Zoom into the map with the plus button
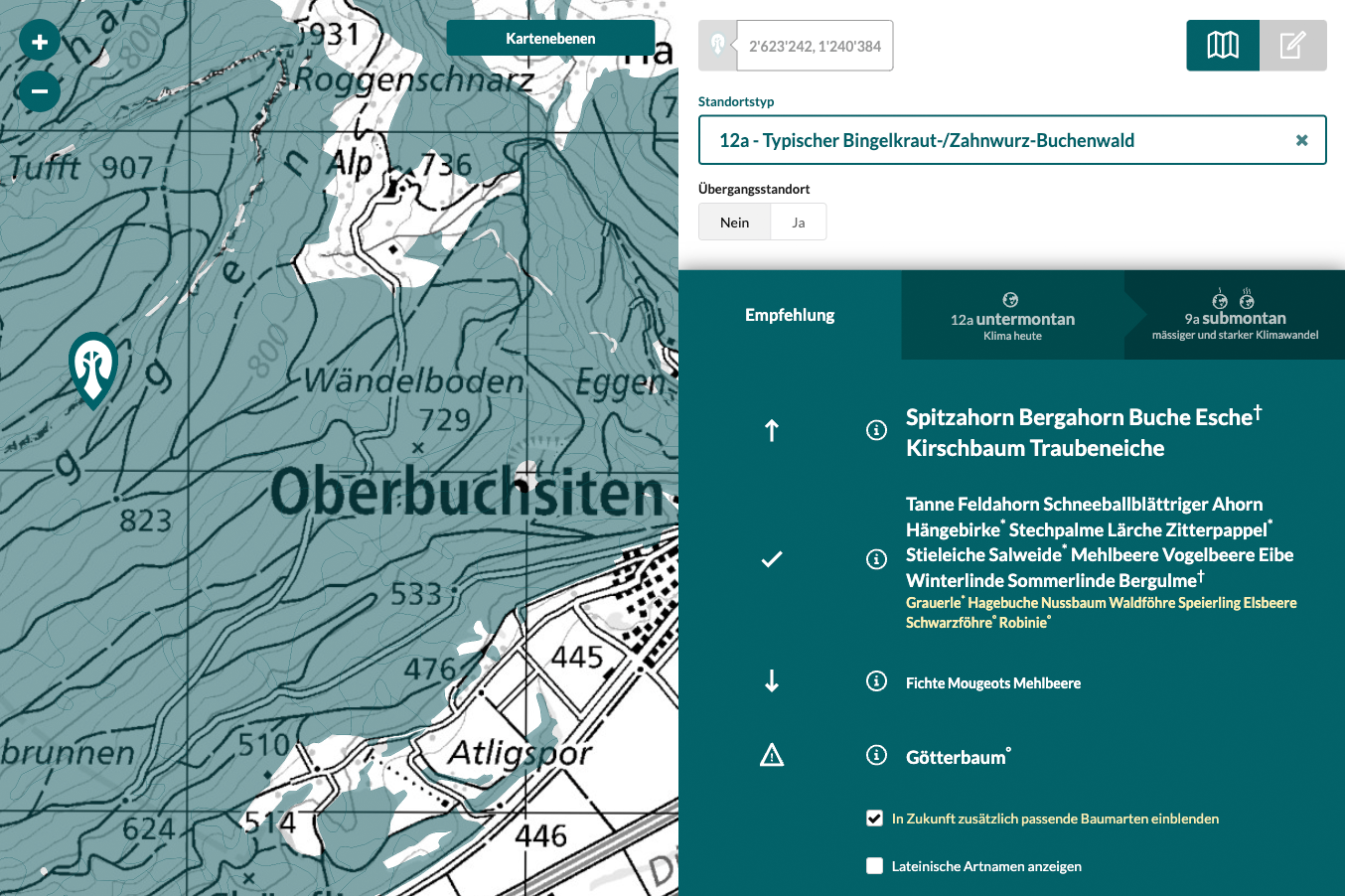The height and width of the screenshot is (896, 1345). pyautogui.click(x=39, y=42)
